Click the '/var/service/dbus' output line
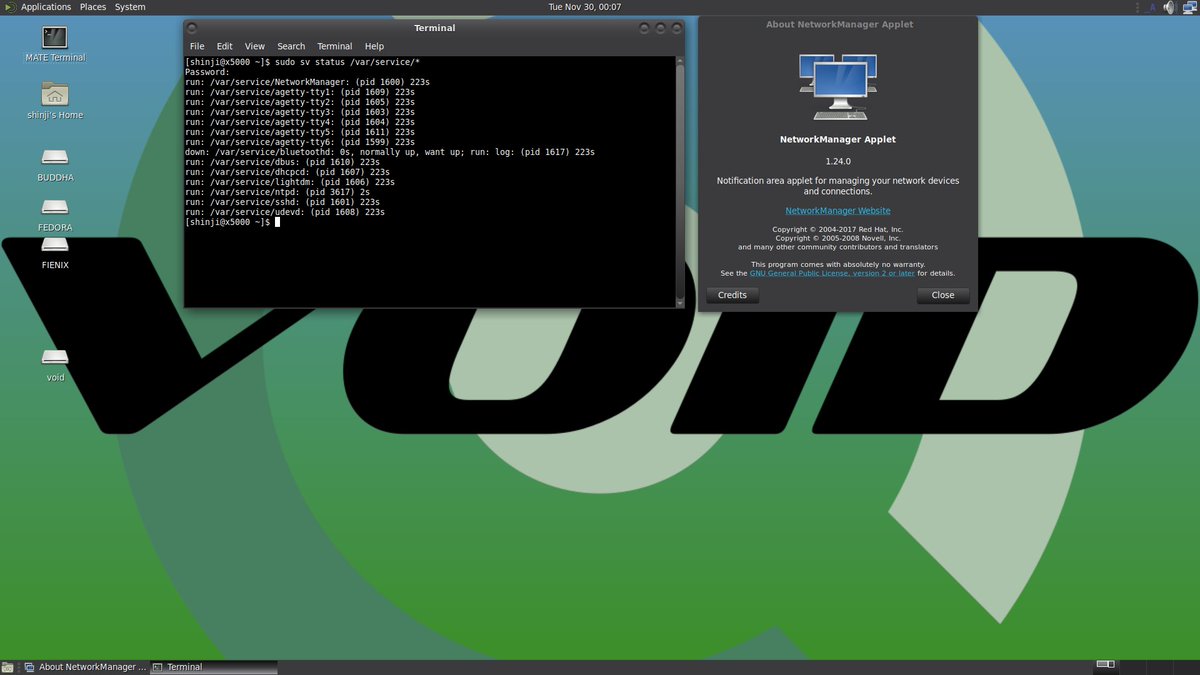The height and width of the screenshot is (675, 1200). (282, 162)
